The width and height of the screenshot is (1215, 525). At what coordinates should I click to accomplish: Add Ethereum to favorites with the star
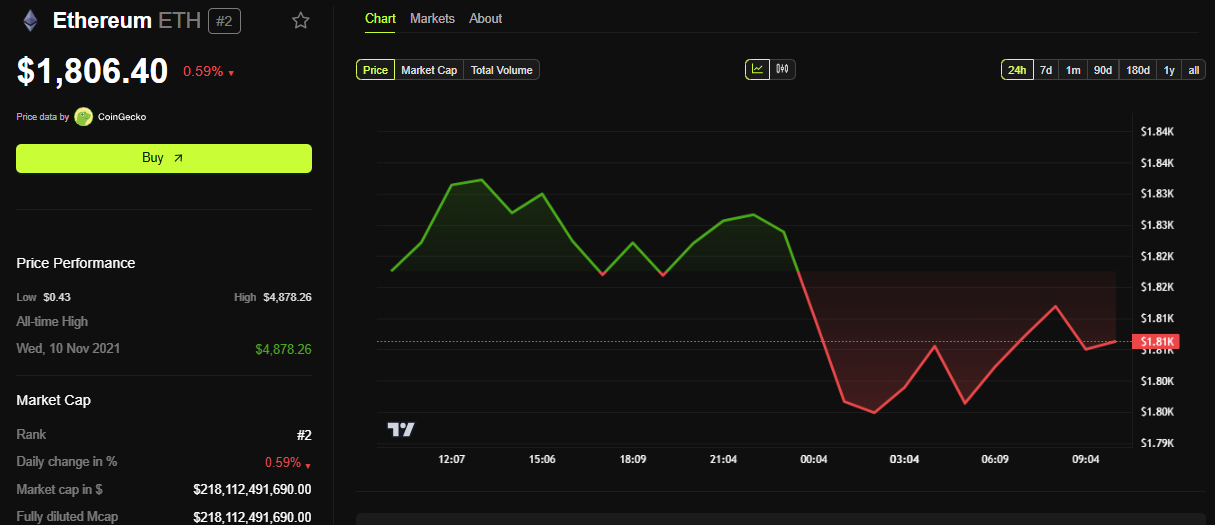pos(301,20)
